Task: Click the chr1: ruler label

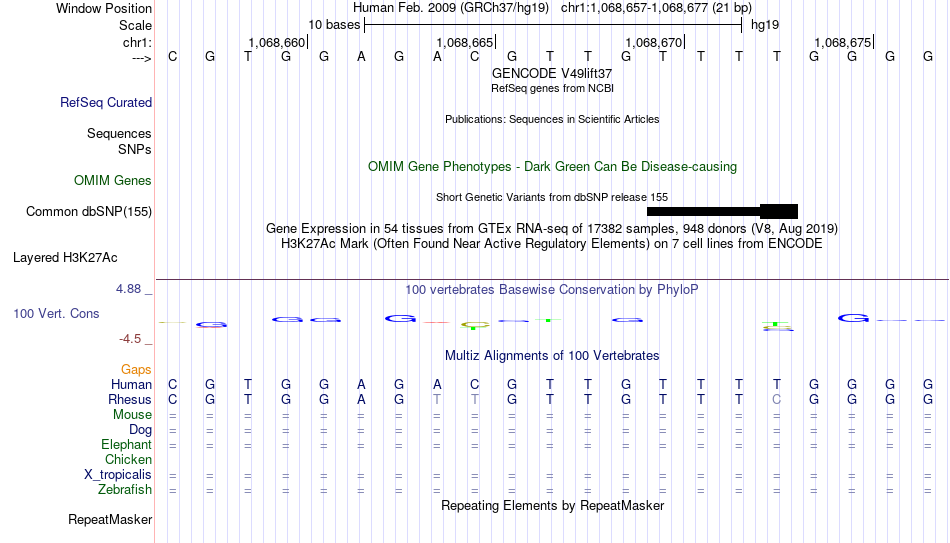Action: (137, 42)
